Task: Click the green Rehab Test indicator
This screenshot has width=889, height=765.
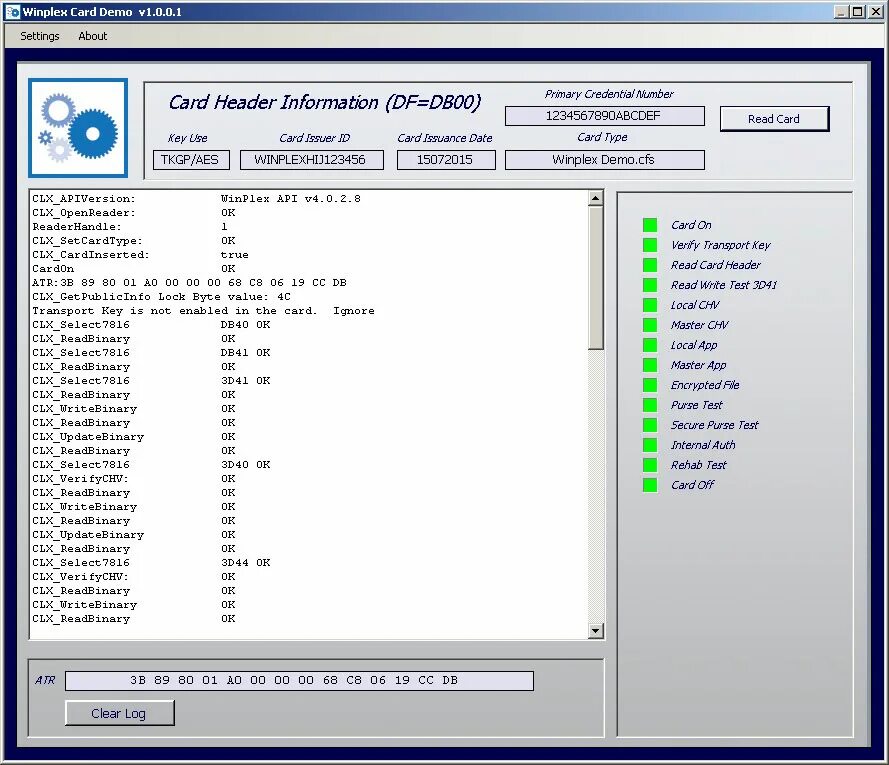Action: point(650,465)
